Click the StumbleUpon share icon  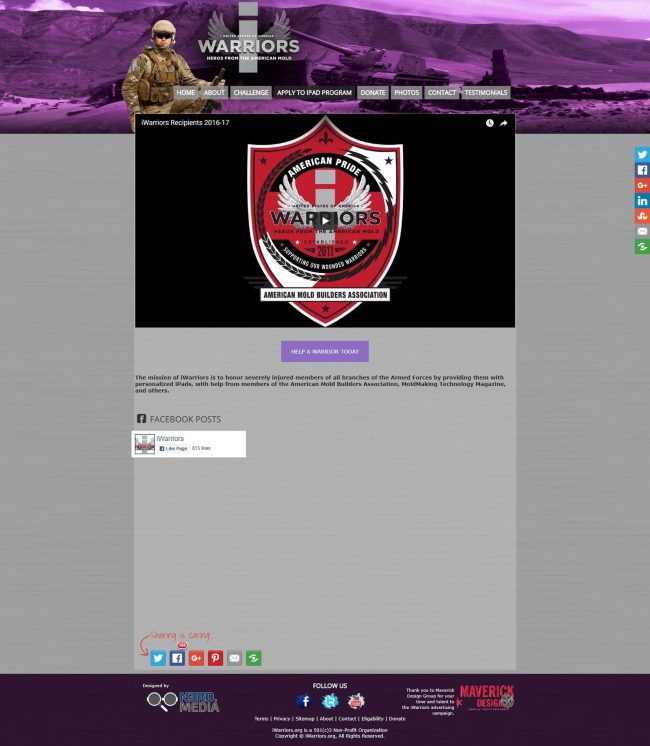tap(642, 216)
